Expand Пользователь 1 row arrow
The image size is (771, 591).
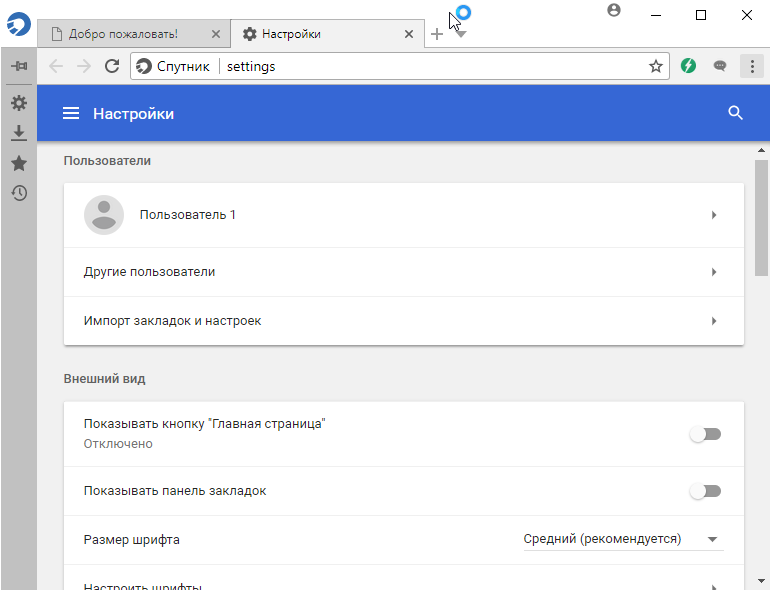point(713,215)
